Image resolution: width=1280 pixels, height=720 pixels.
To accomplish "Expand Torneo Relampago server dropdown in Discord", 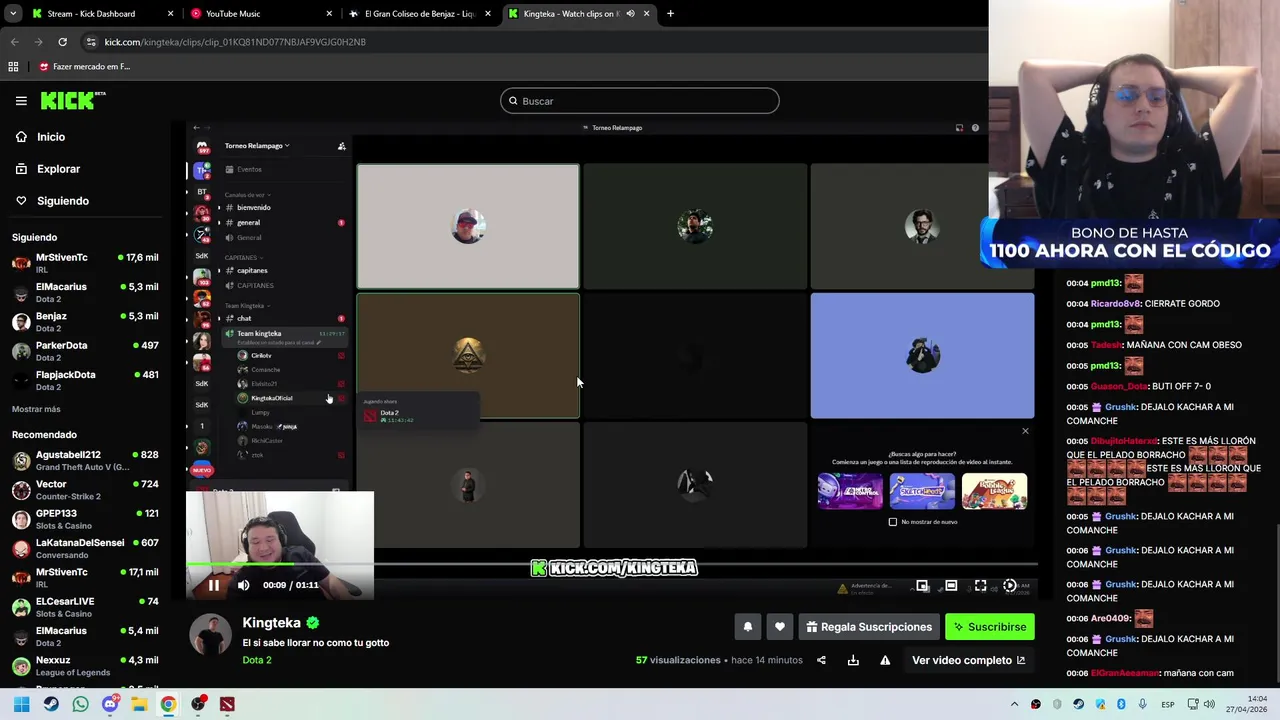I will point(257,146).
